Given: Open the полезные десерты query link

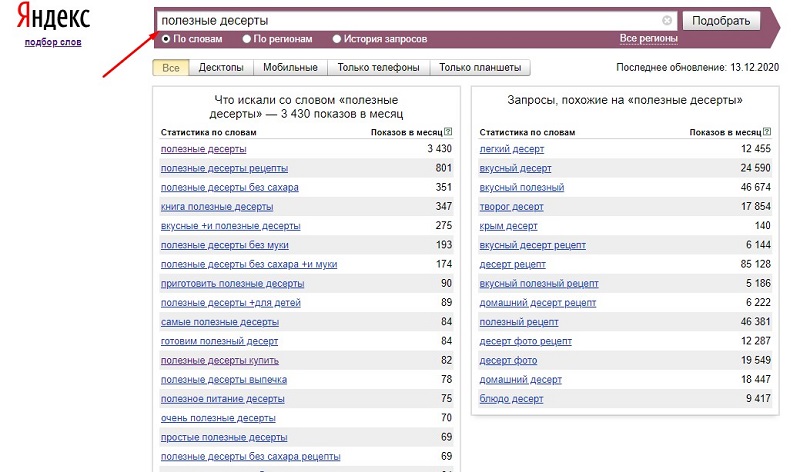Looking at the screenshot, I should click(x=204, y=149).
